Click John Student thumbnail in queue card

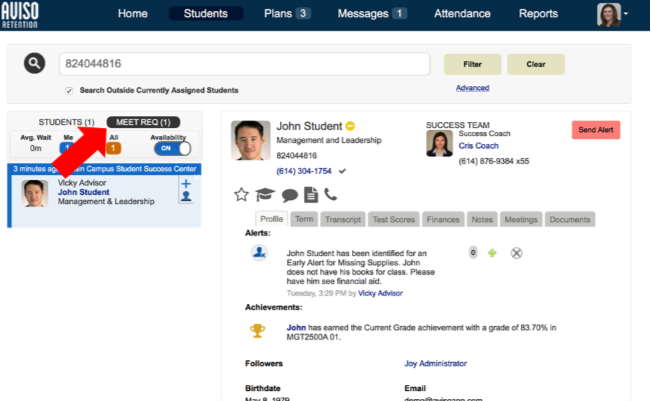tap(34, 193)
